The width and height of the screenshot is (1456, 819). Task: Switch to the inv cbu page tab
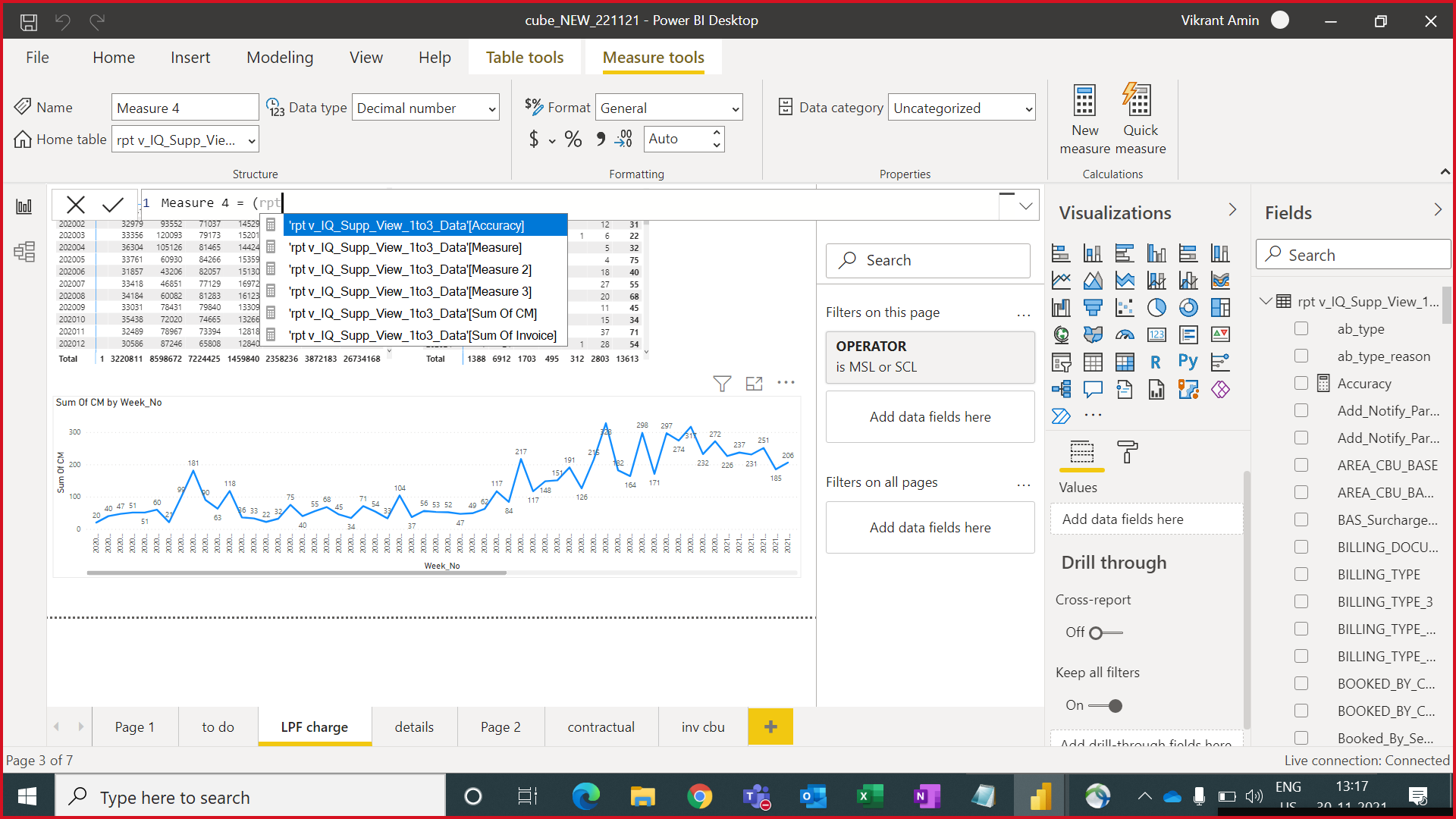tap(703, 726)
